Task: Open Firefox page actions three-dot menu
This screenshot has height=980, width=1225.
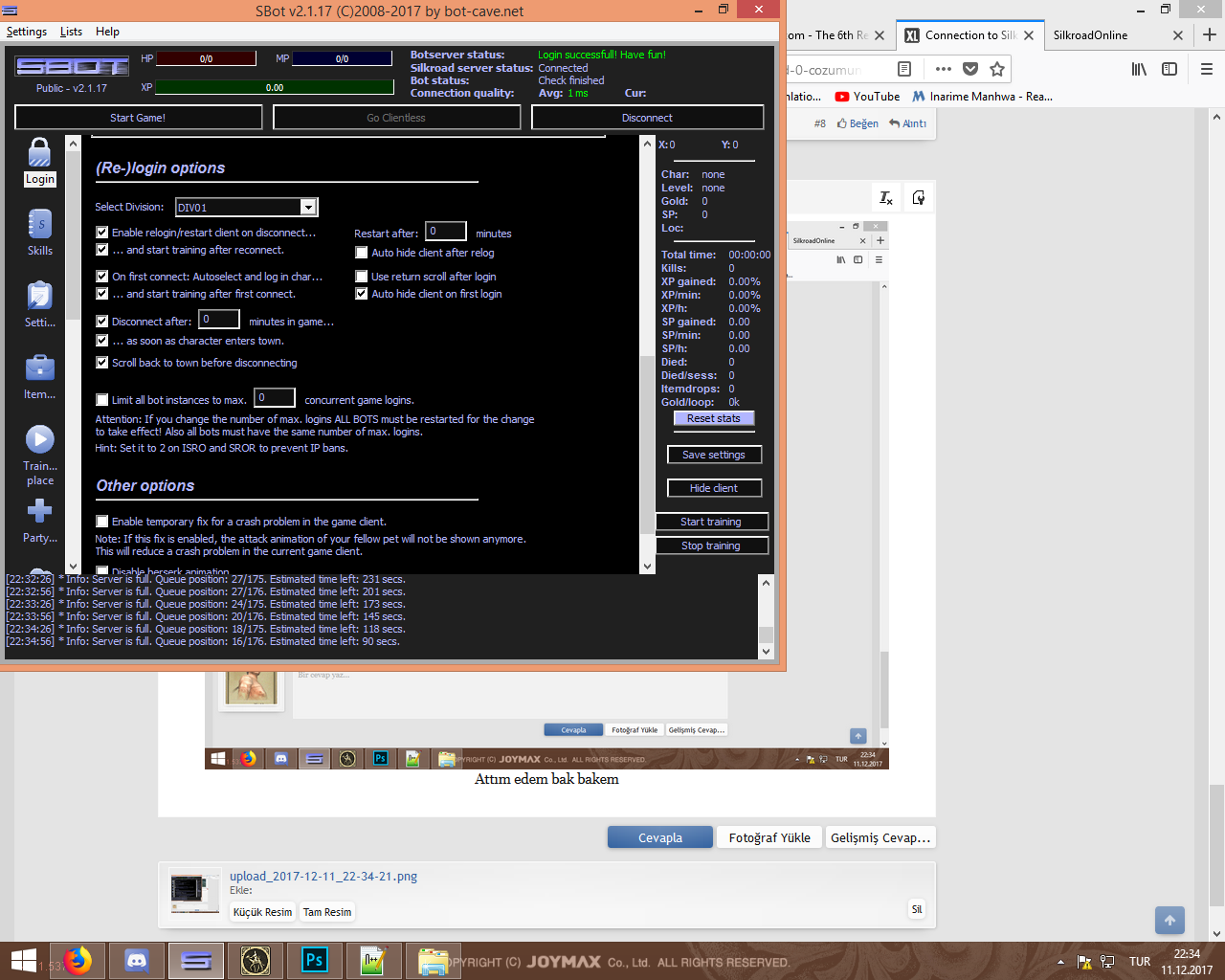Action: pyautogui.click(x=944, y=69)
